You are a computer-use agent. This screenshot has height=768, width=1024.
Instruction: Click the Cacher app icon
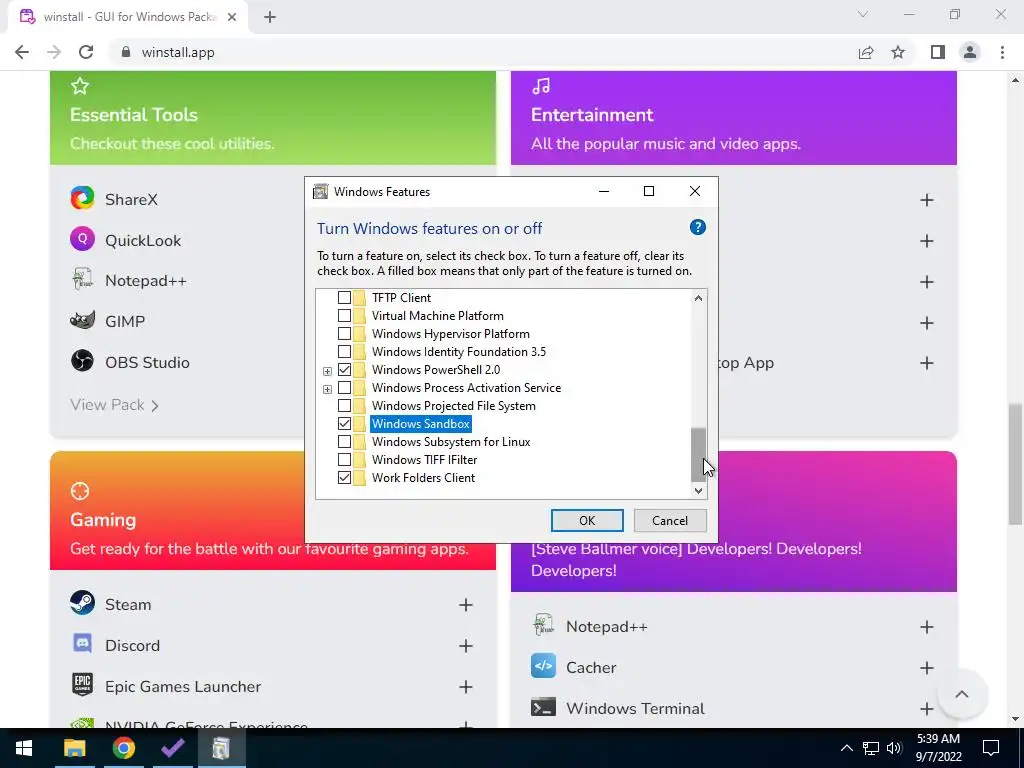[x=543, y=667]
